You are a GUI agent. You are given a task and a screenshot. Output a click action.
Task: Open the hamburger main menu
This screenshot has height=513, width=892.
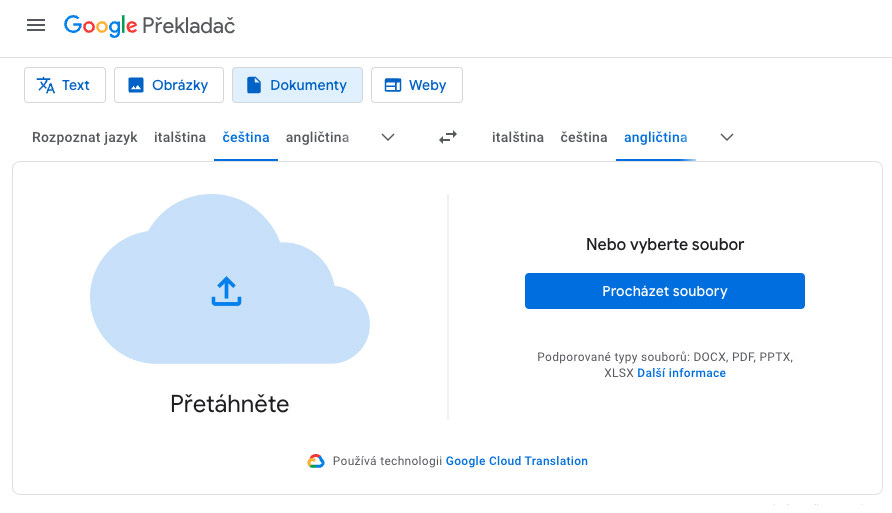[36, 25]
